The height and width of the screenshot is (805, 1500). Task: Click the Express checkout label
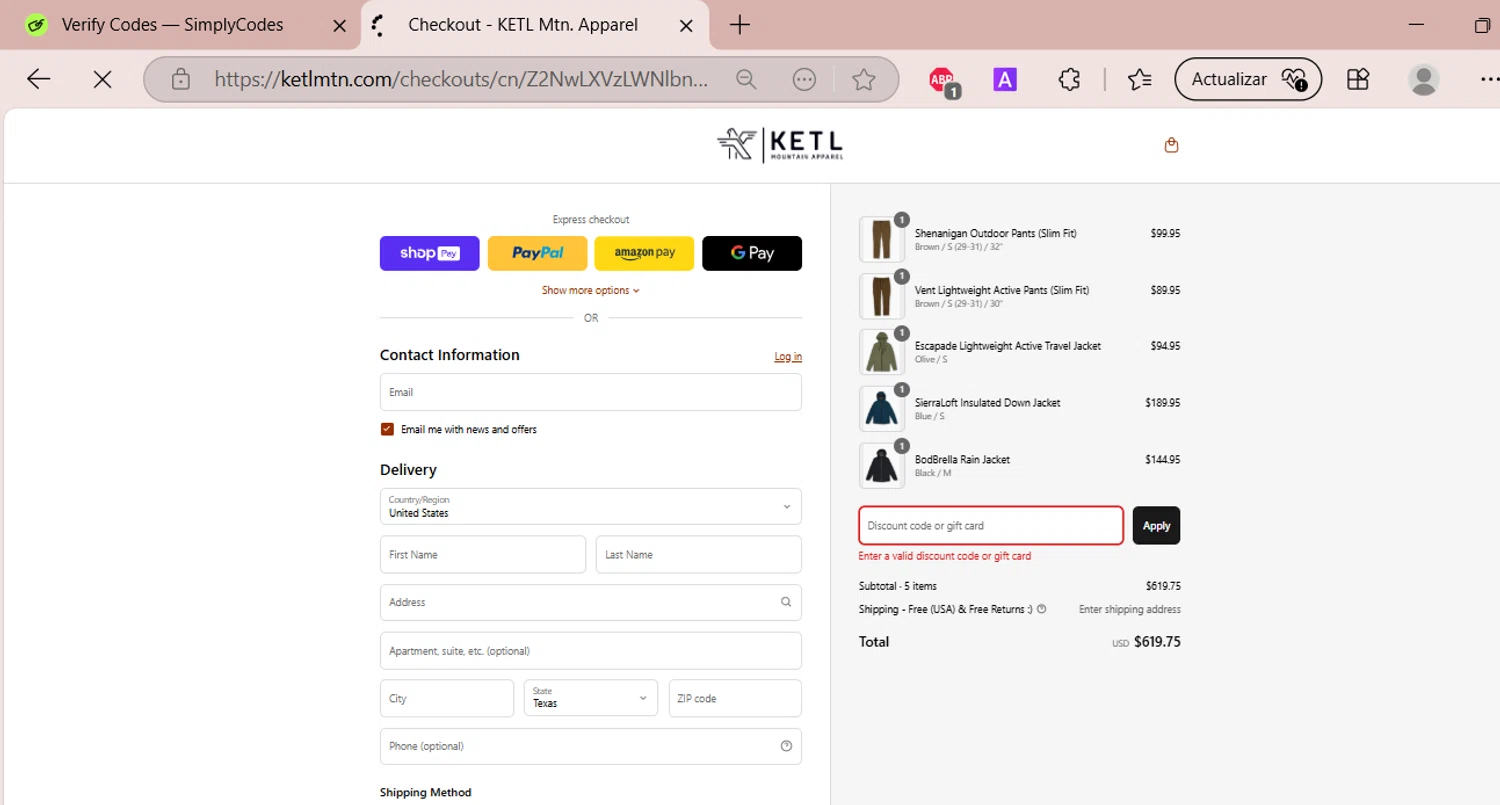[x=591, y=220]
